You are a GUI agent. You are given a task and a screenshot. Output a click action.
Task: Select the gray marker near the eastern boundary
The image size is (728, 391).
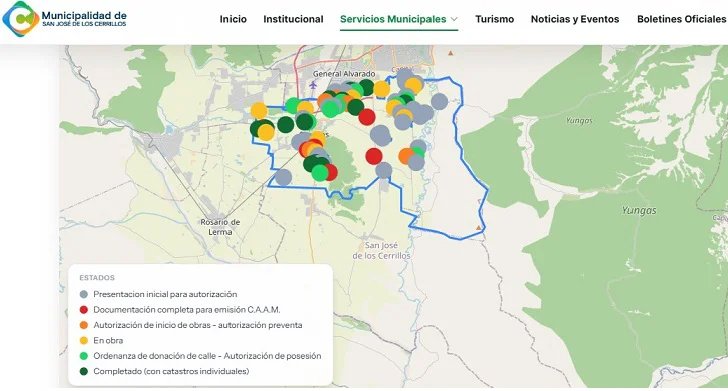point(439,101)
